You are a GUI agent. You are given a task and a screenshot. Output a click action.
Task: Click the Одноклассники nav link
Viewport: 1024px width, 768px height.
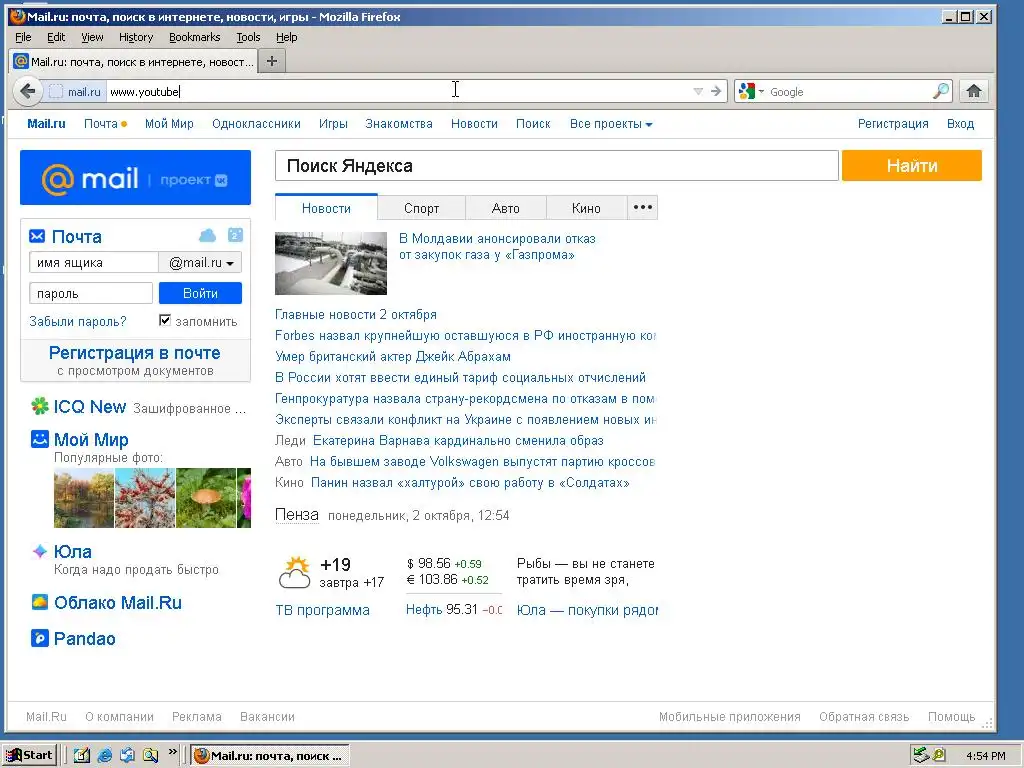tap(256, 124)
